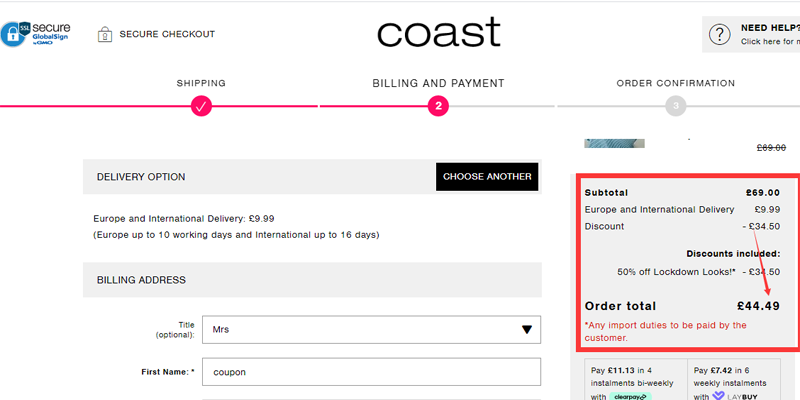
Task: Click the delivery cost £9.99 in summary
Action: pos(767,209)
